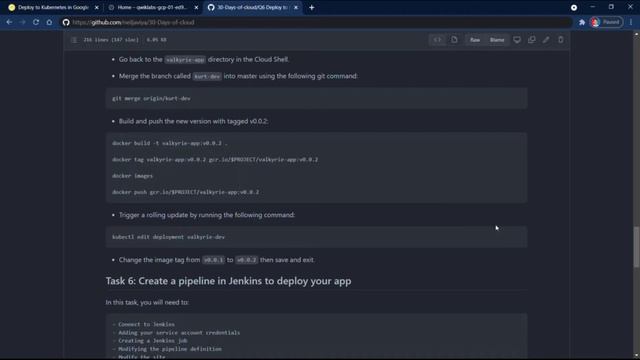Open the browser three-dot menu
The width and height of the screenshot is (640, 360).
631,22
